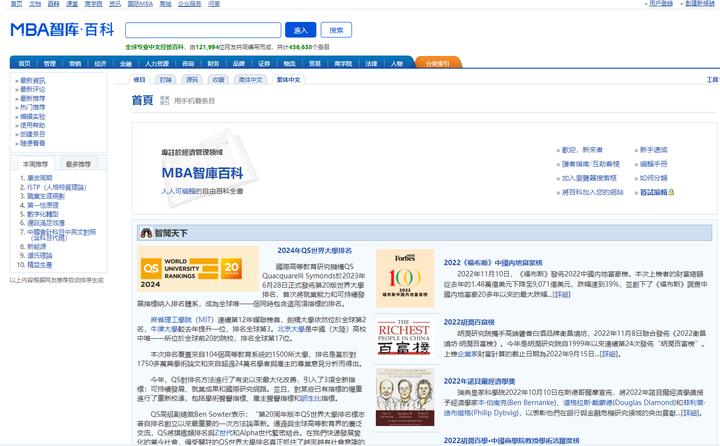
Task: Go to 经济 category in navigation bar
Action: [x=100, y=63]
